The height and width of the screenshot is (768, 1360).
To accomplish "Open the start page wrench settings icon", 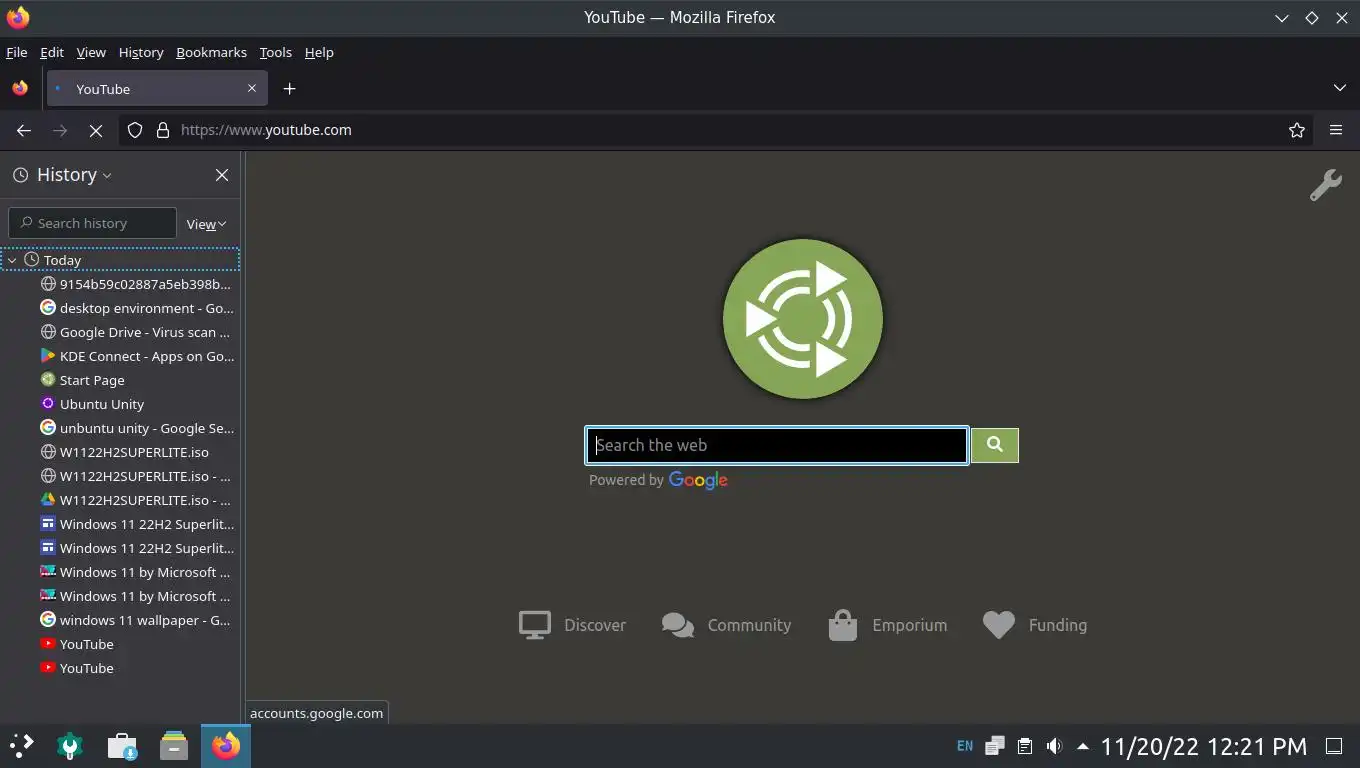I will click(x=1326, y=185).
